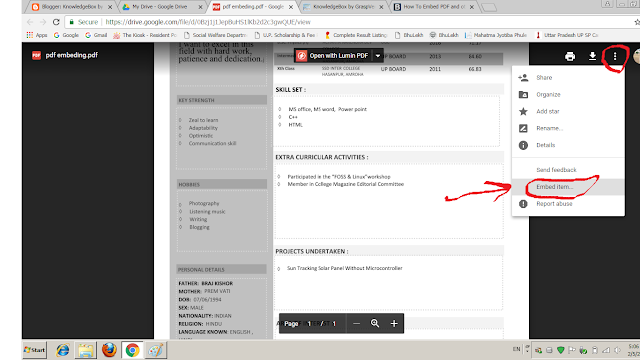Screen dimensions: 640x360
Task: Click the Secure padlock indicator
Action: [x=83, y=22]
